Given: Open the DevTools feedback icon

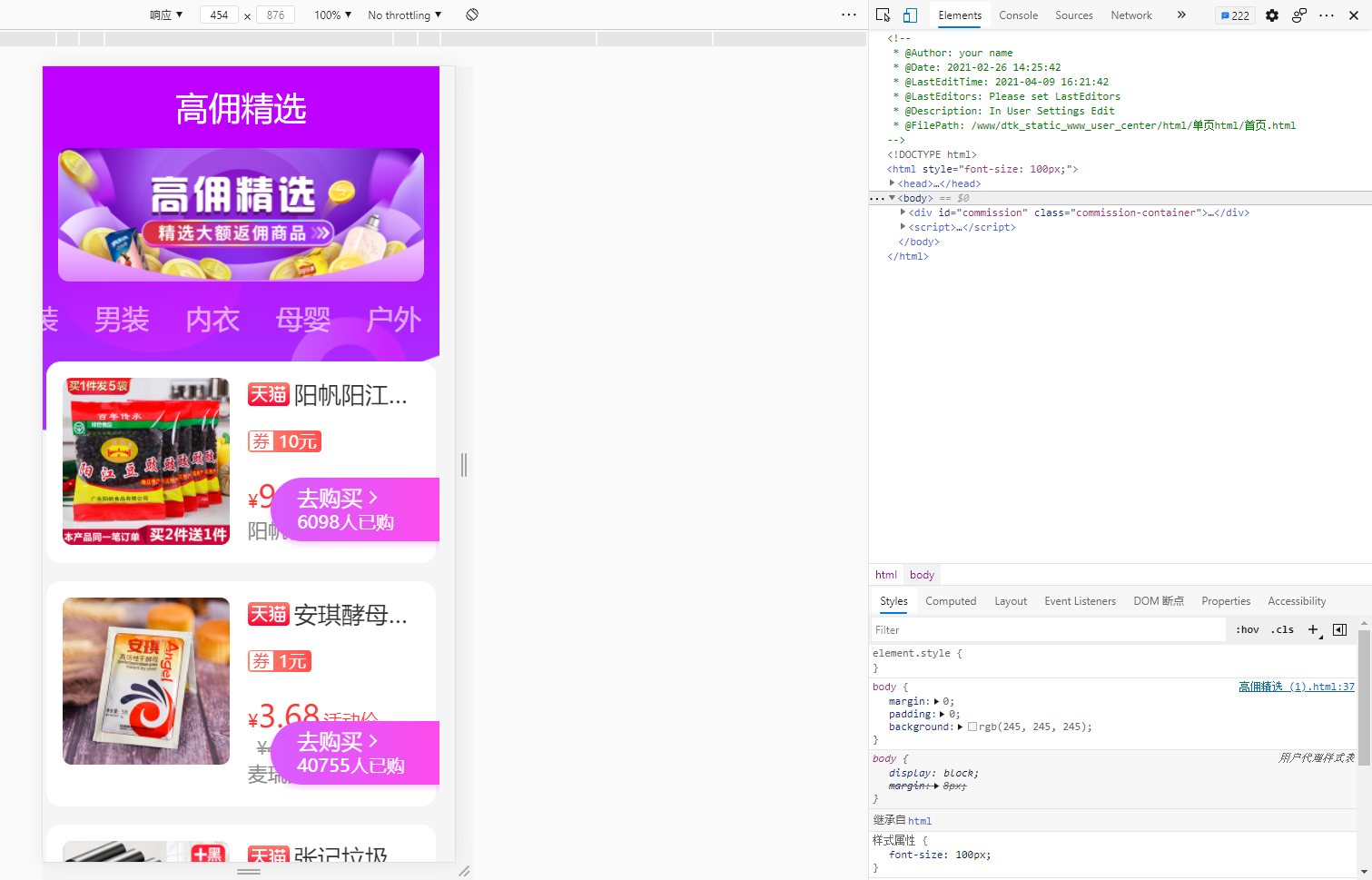Looking at the screenshot, I should pyautogui.click(x=1299, y=15).
